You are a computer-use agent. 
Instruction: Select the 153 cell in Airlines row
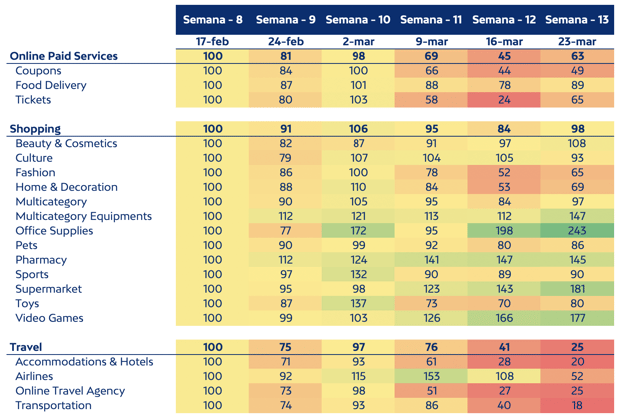[x=431, y=376]
